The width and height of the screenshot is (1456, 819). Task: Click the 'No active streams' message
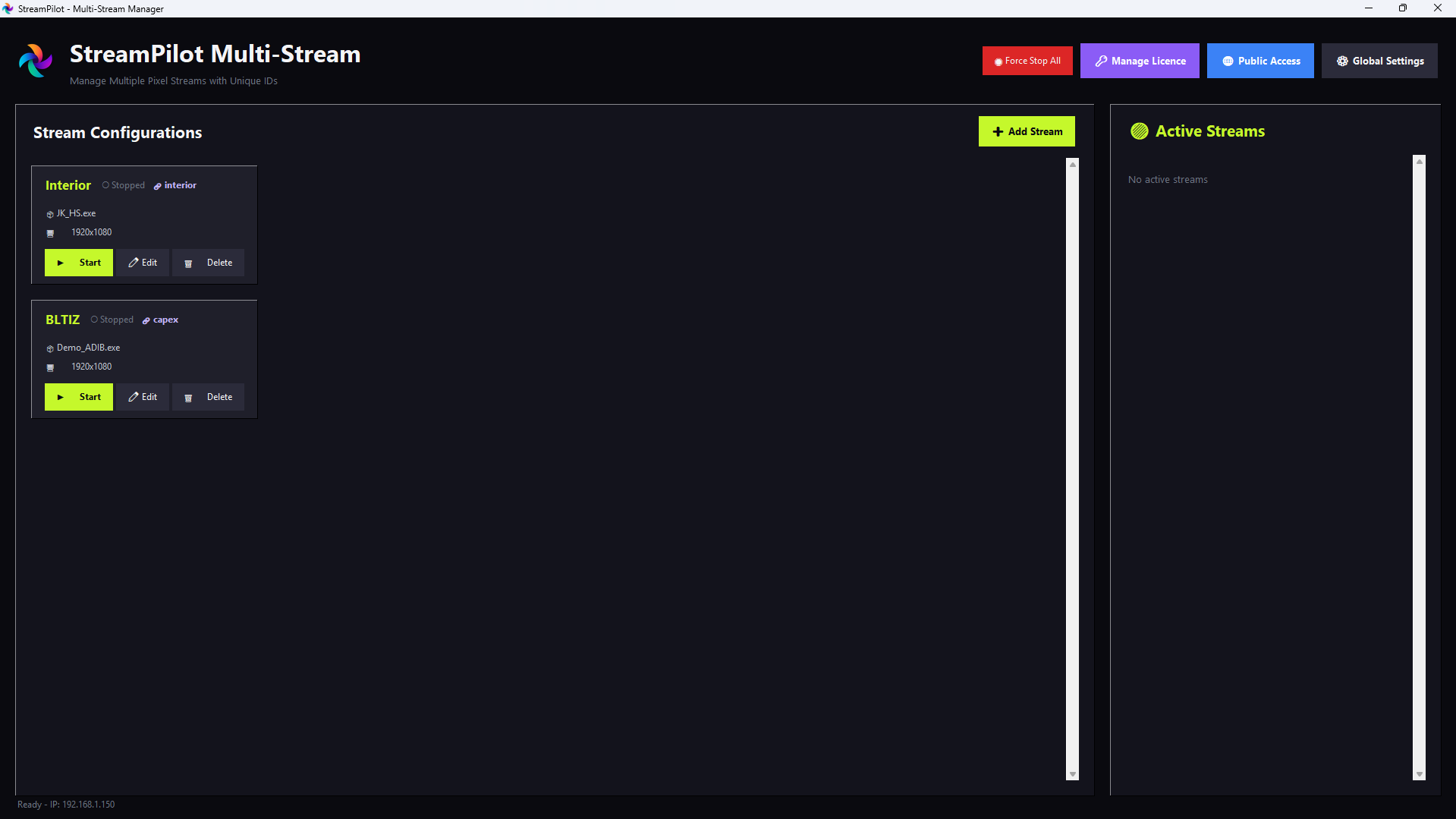pyautogui.click(x=1168, y=180)
